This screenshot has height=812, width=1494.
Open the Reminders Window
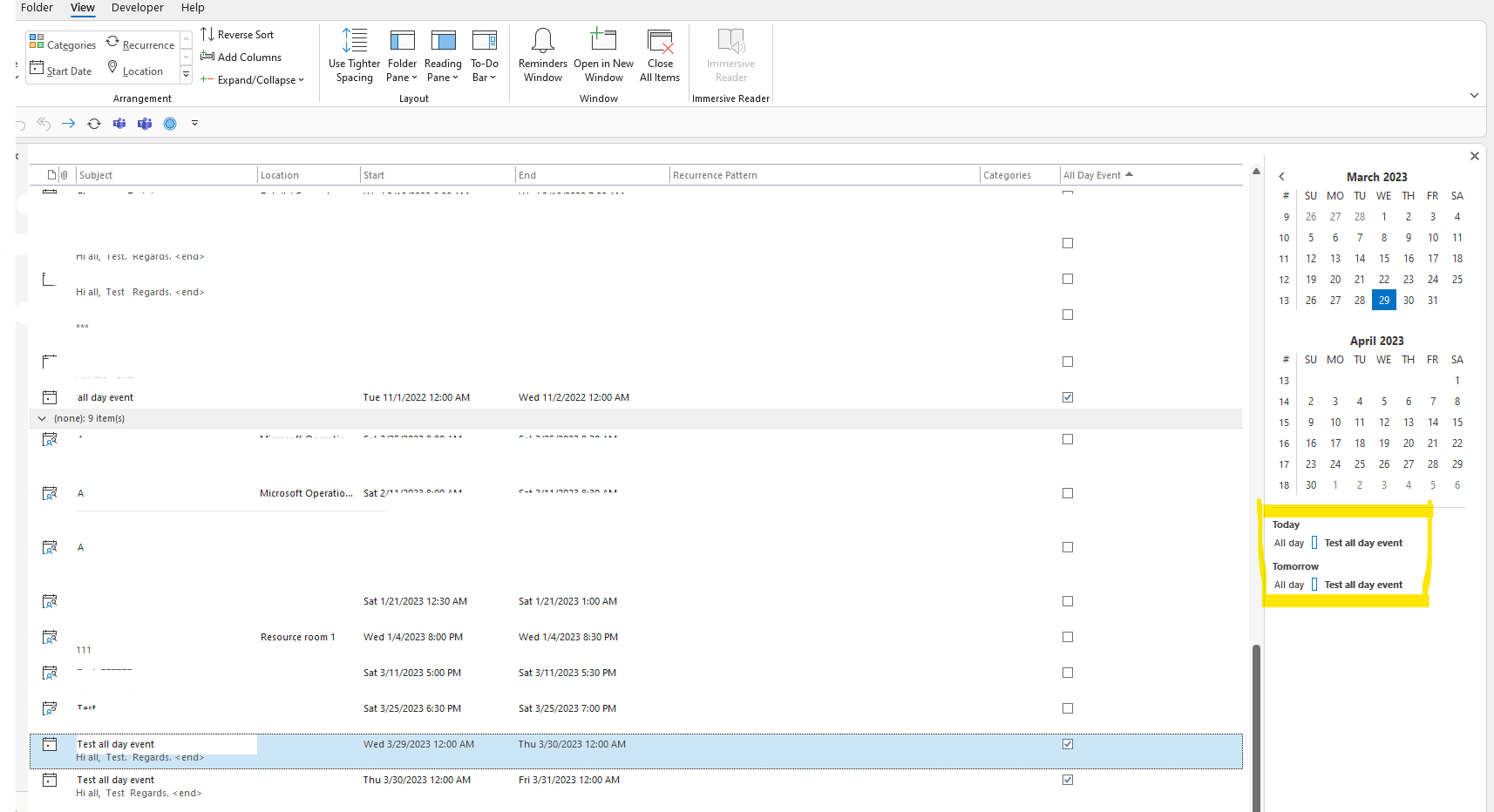point(543,56)
